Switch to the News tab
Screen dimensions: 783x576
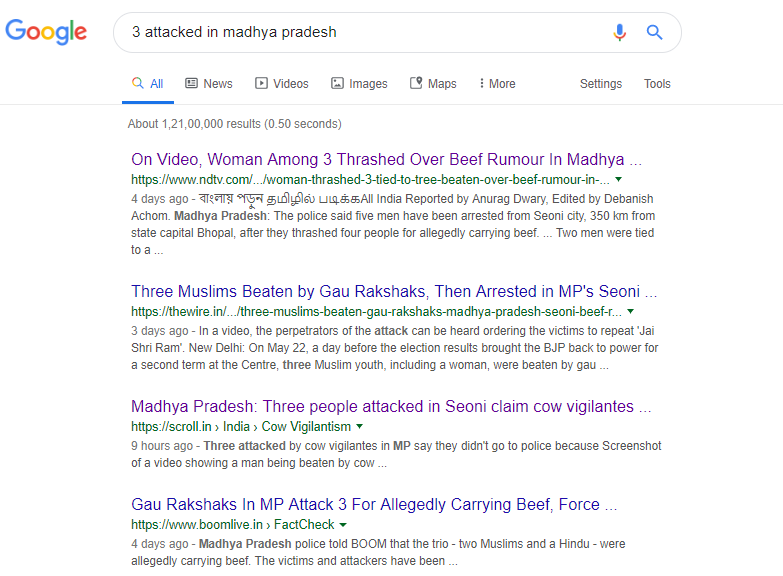[x=209, y=83]
